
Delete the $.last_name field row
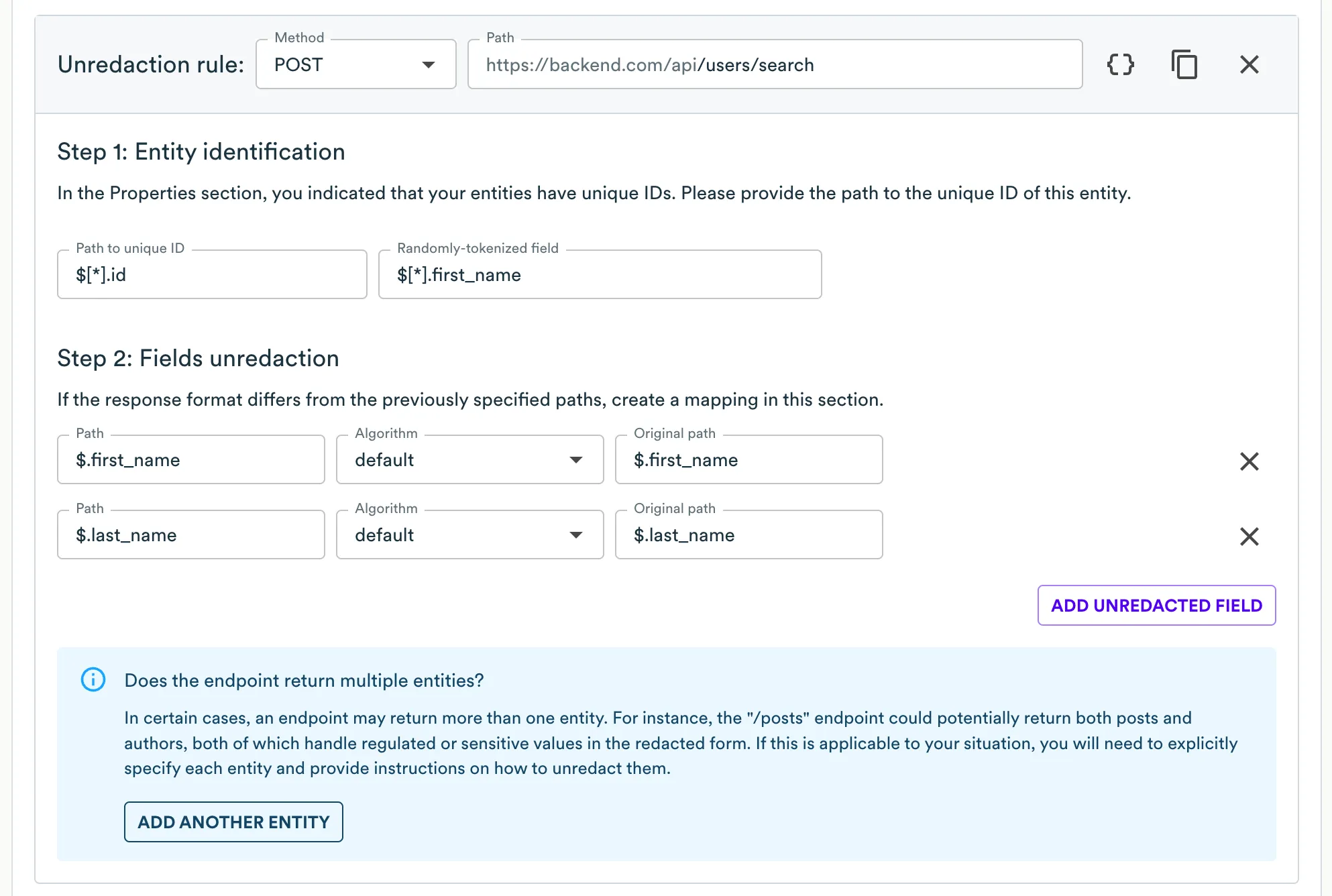[x=1249, y=537]
